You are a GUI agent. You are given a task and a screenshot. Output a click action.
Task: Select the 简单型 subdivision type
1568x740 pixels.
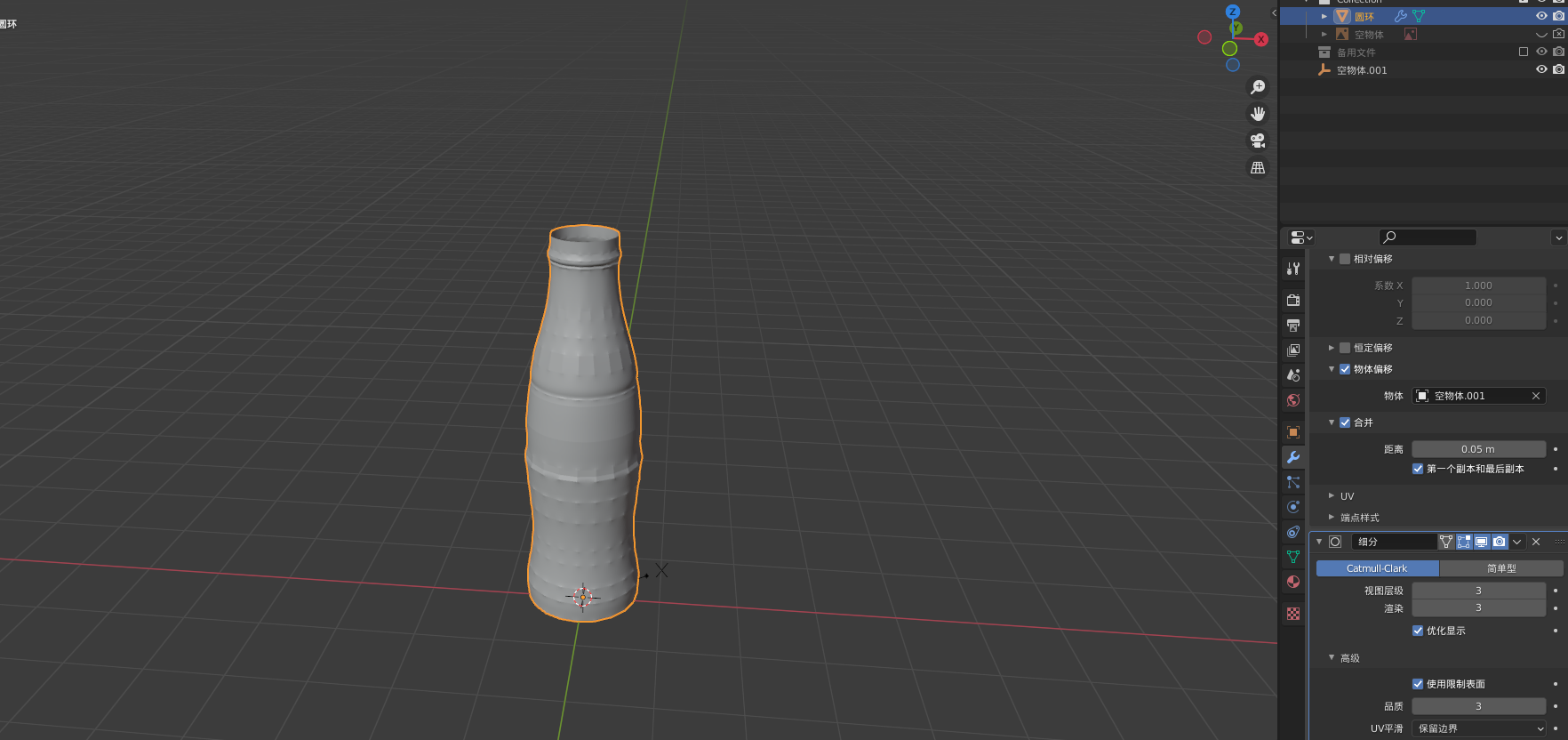click(1501, 568)
